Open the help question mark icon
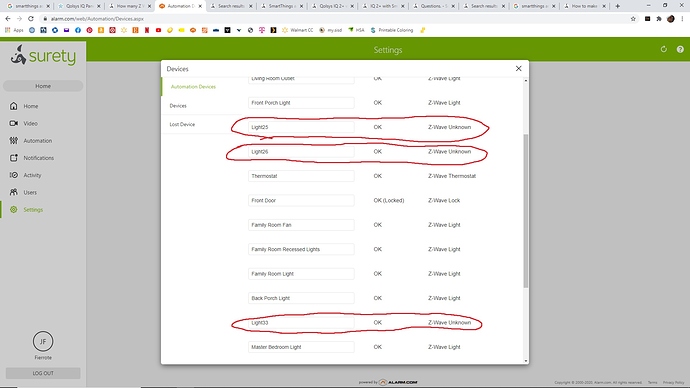Screen dimensions: 690x388 tap(680, 49)
